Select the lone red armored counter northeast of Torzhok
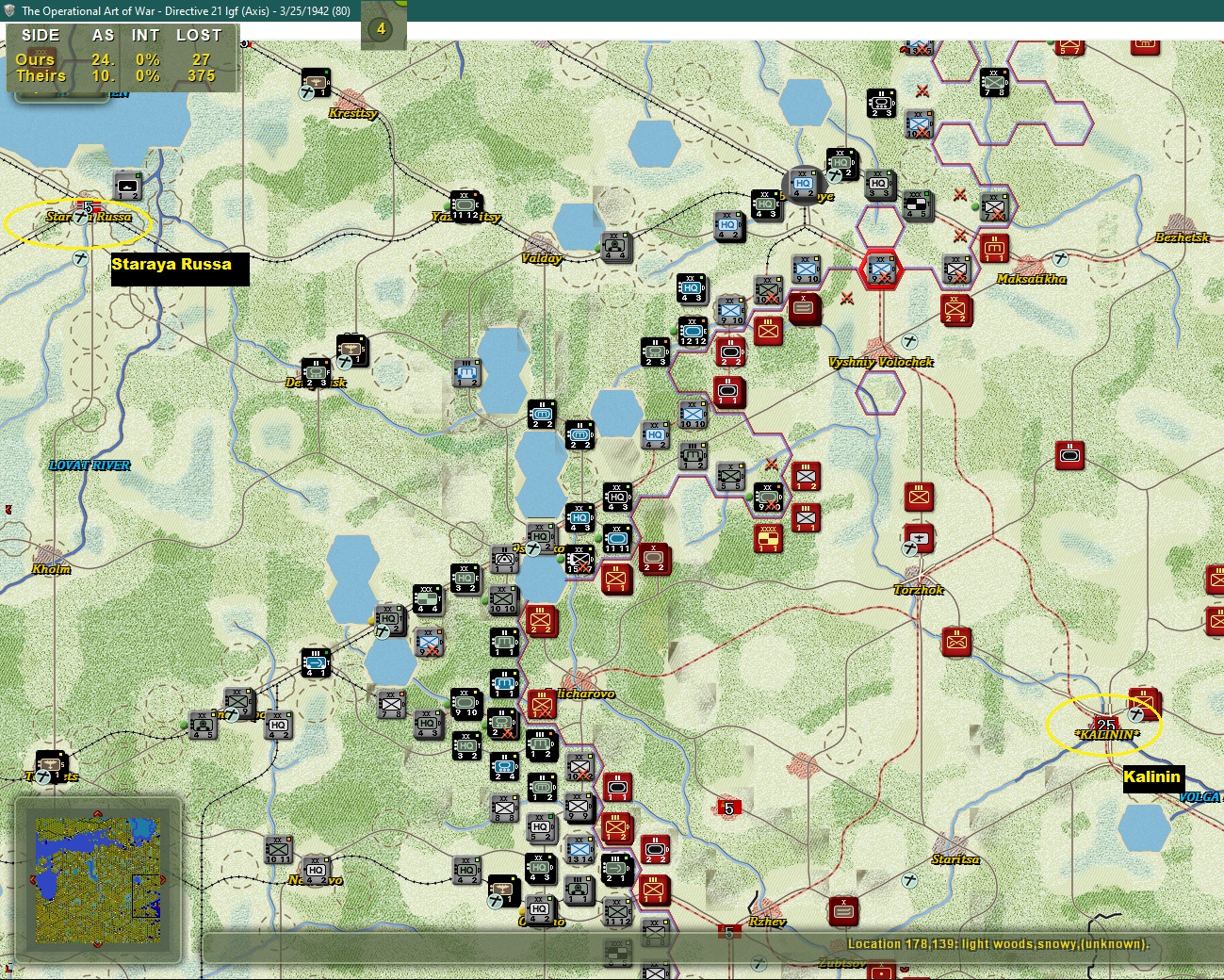The width and height of the screenshot is (1224, 980). [x=1069, y=455]
